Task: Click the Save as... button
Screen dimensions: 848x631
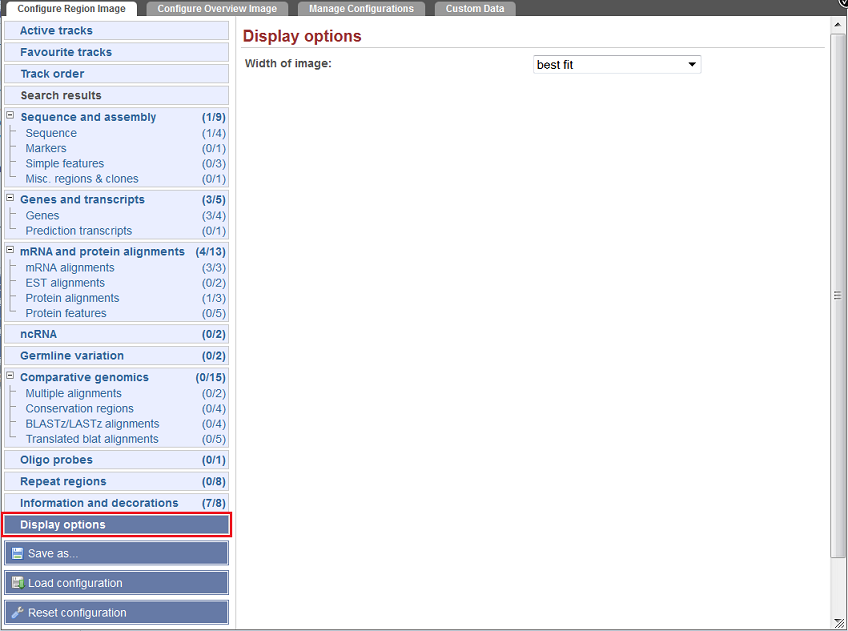Action: pyautogui.click(x=116, y=553)
